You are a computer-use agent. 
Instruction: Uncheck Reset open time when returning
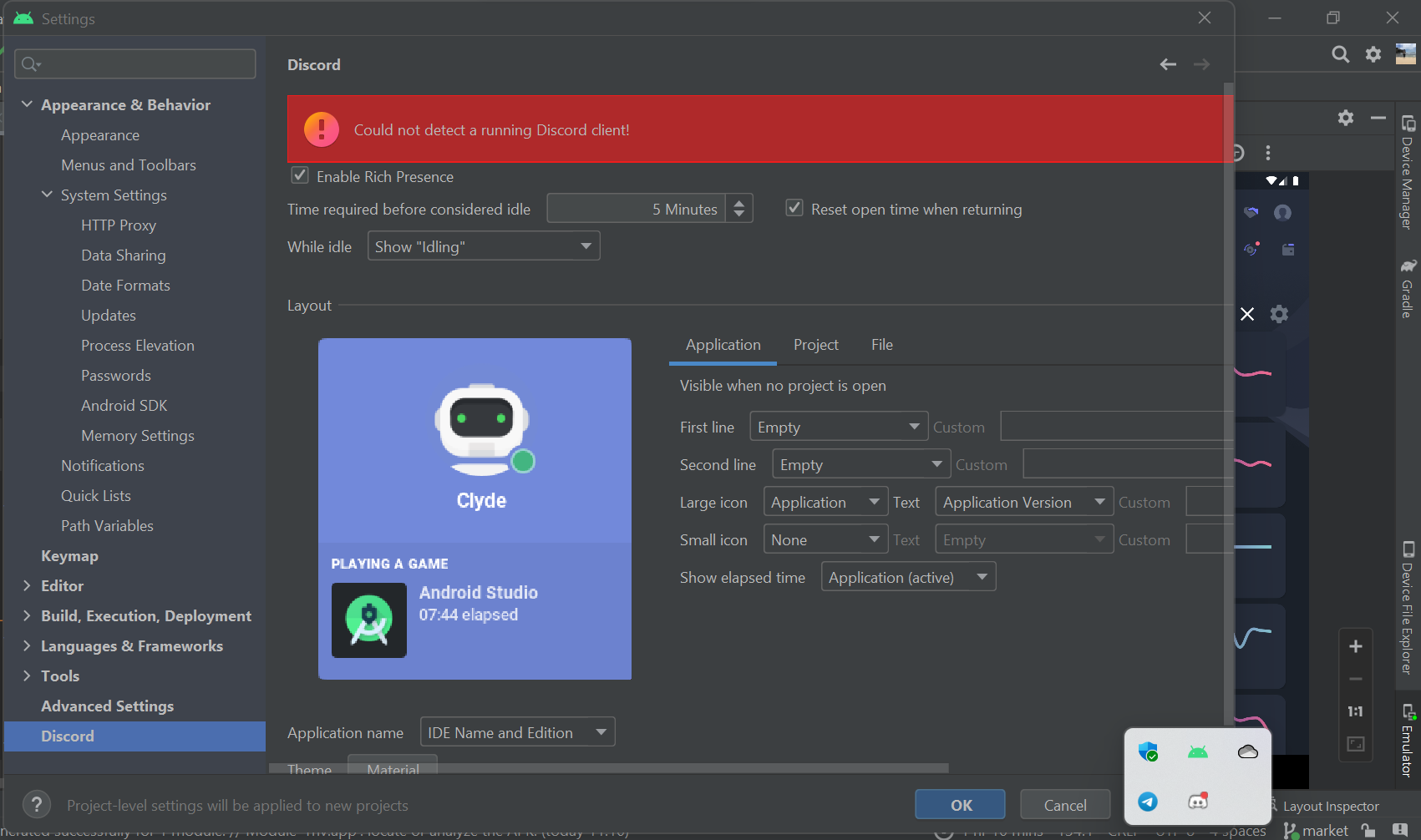click(794, 208)
